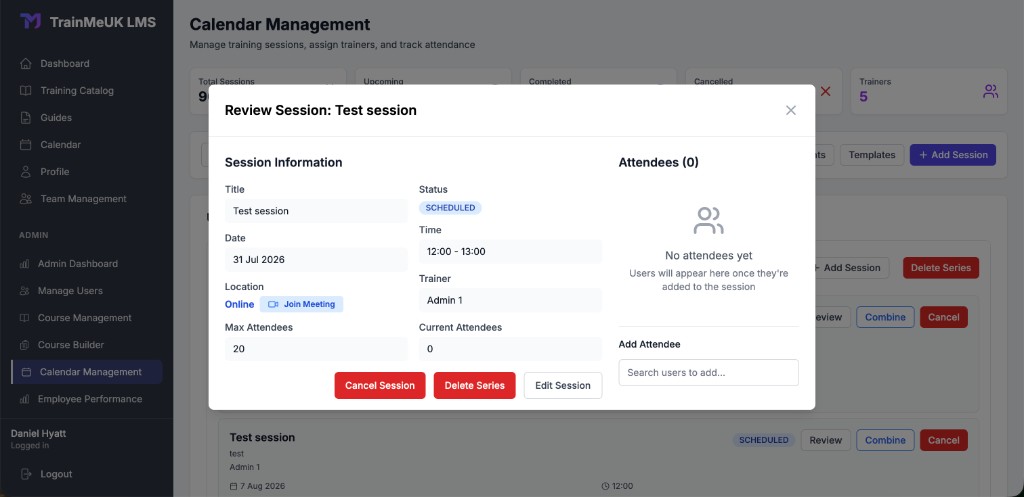Click the Admin Dashboard chart icon
Screen dimensions: 1024x497
(x=24, y=264)
